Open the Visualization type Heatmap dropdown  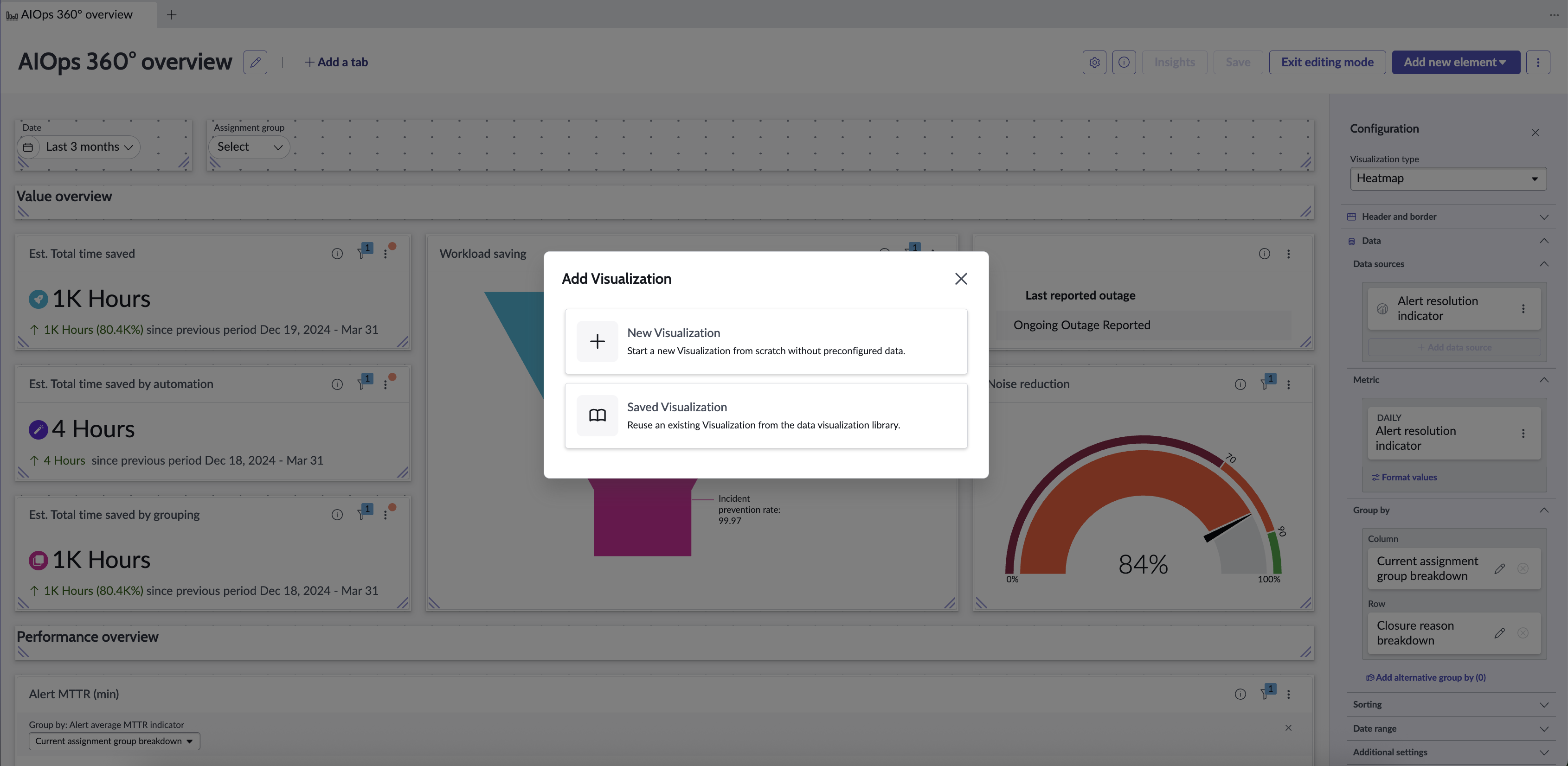tap(1447, 178)
